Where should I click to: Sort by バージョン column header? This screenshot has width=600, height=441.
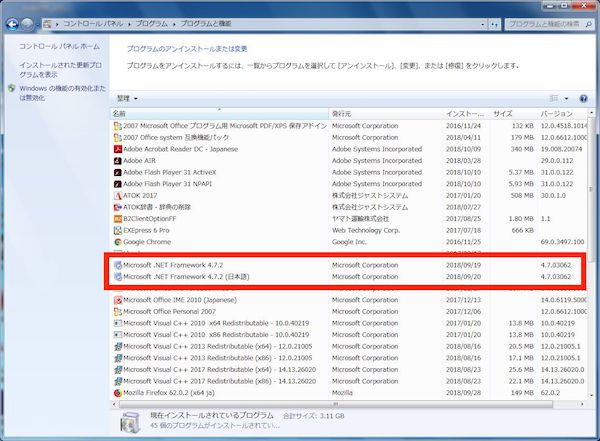pyautogui.click(x=561, y=114)
